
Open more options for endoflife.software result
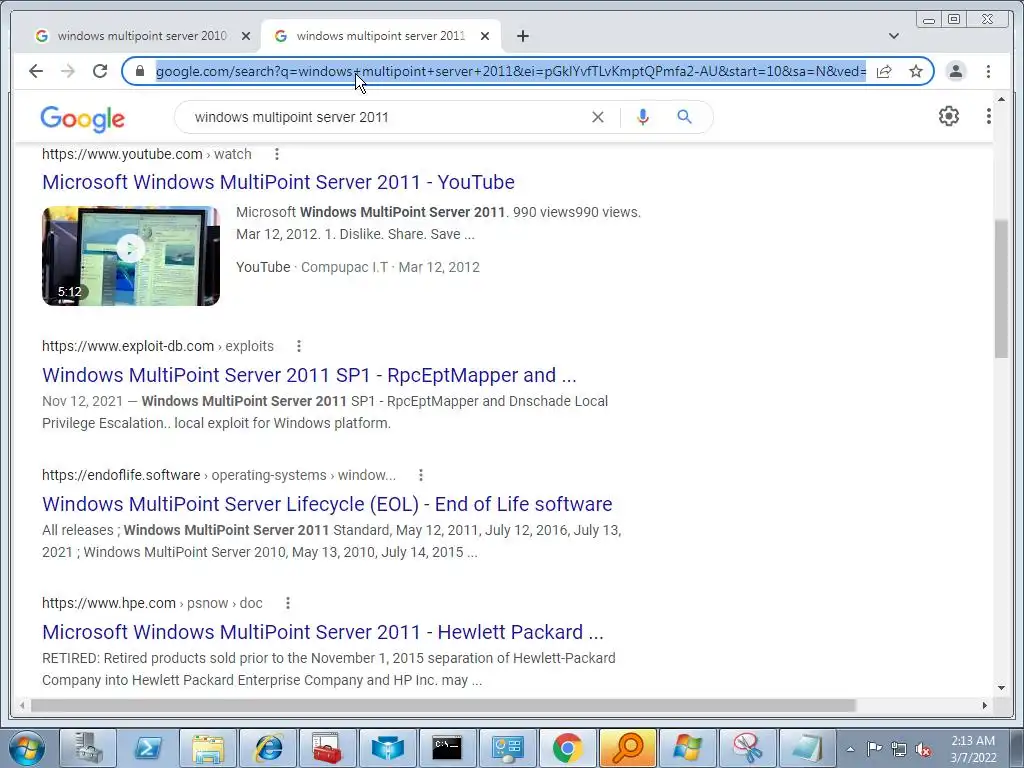[x=421, y=475]
